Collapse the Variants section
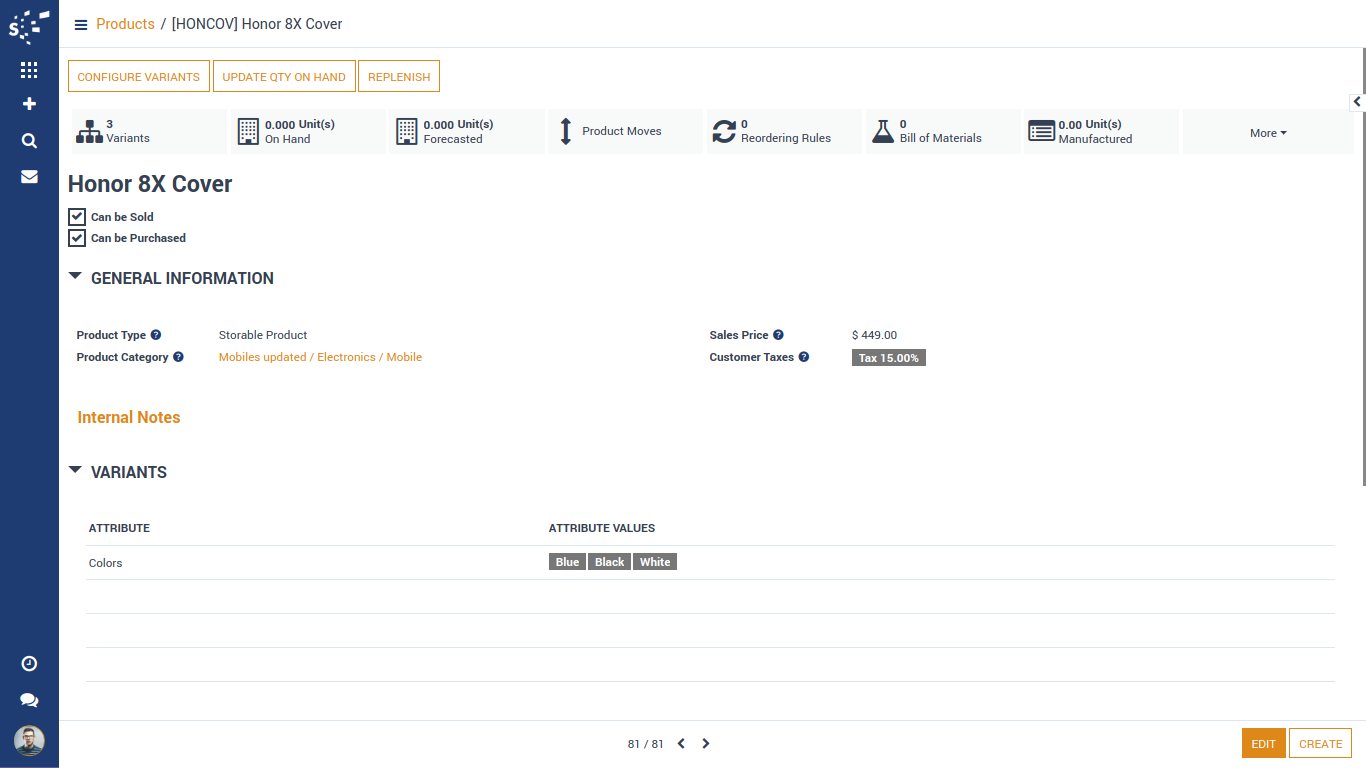Screen dimensions: 1366x768 pos(75,471)
